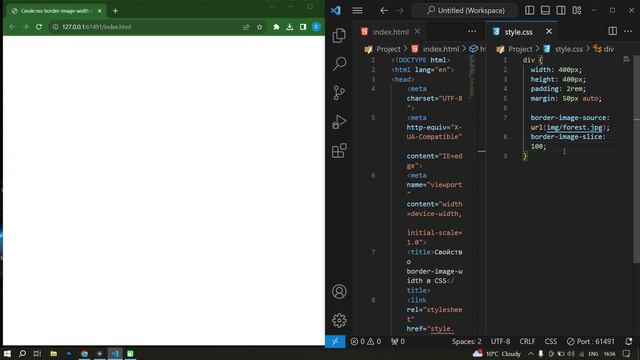Click the browser forward arrow

[25, 27]
